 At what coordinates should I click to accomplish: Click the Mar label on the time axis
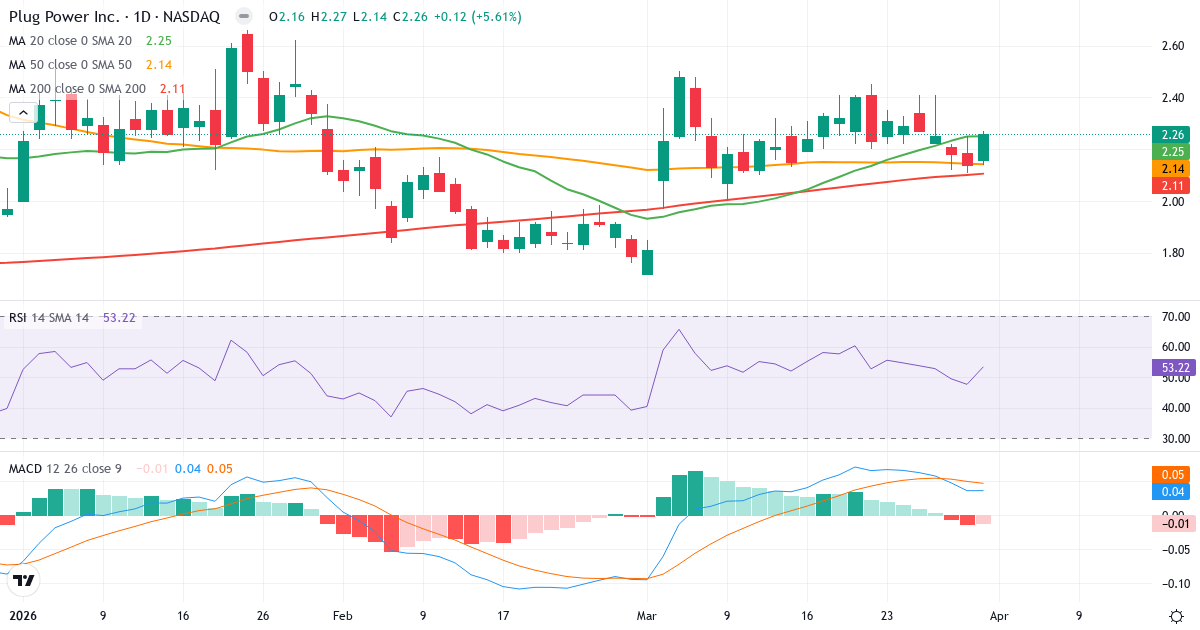pyautogui.click(x=647, y=617)
